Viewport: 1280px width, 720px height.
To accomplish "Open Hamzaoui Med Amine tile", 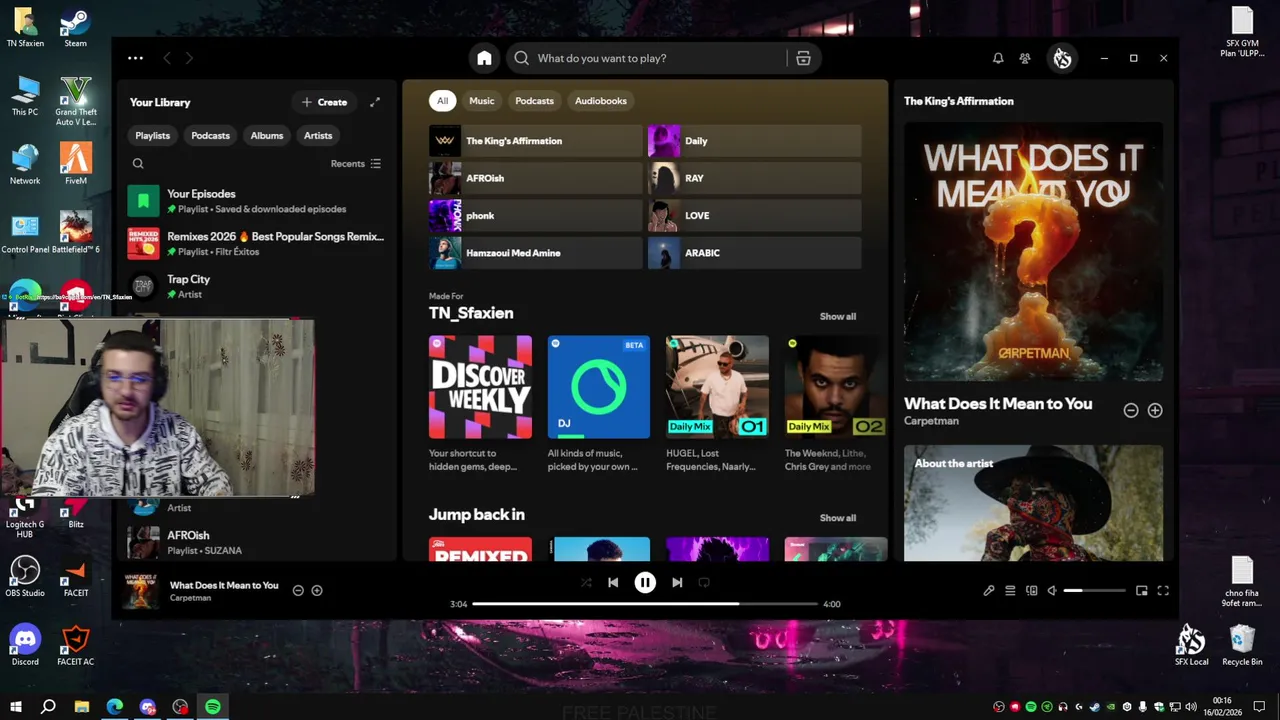I will point(535,253).
